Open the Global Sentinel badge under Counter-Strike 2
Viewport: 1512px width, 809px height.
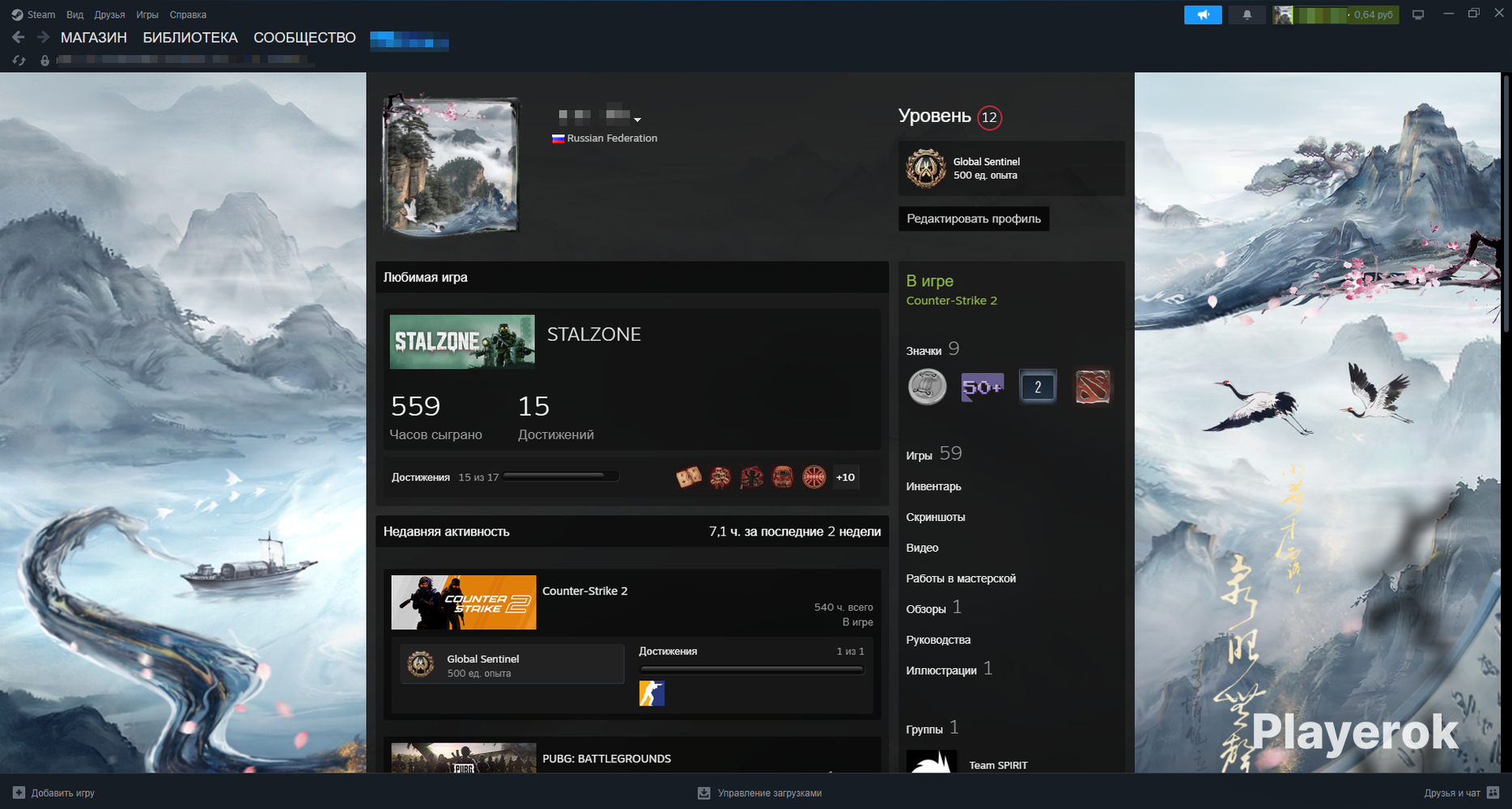[512, 664]
